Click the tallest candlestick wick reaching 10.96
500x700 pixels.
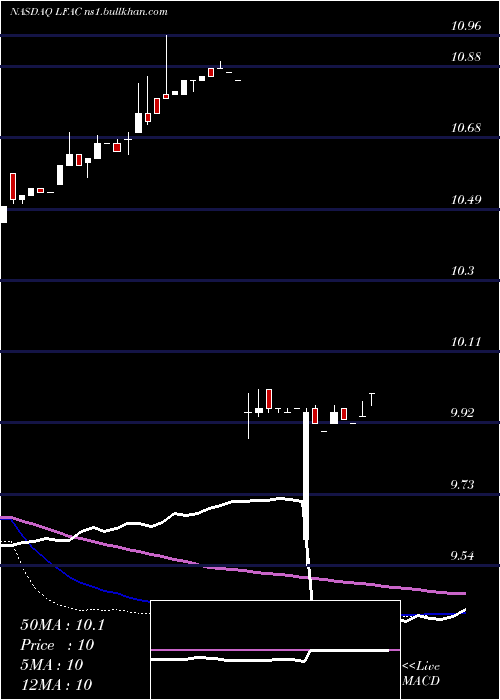[x=166, y=66]
